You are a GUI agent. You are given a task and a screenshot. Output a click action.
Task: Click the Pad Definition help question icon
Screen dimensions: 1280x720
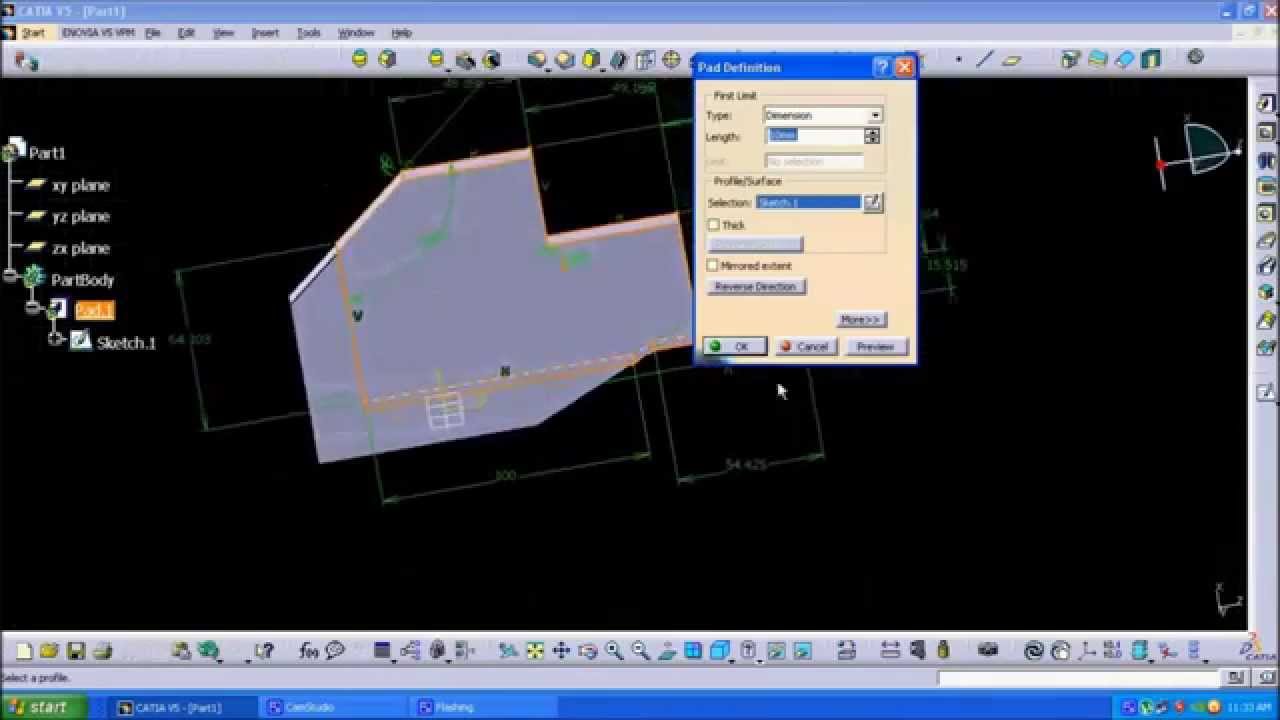tap(882, 68)
